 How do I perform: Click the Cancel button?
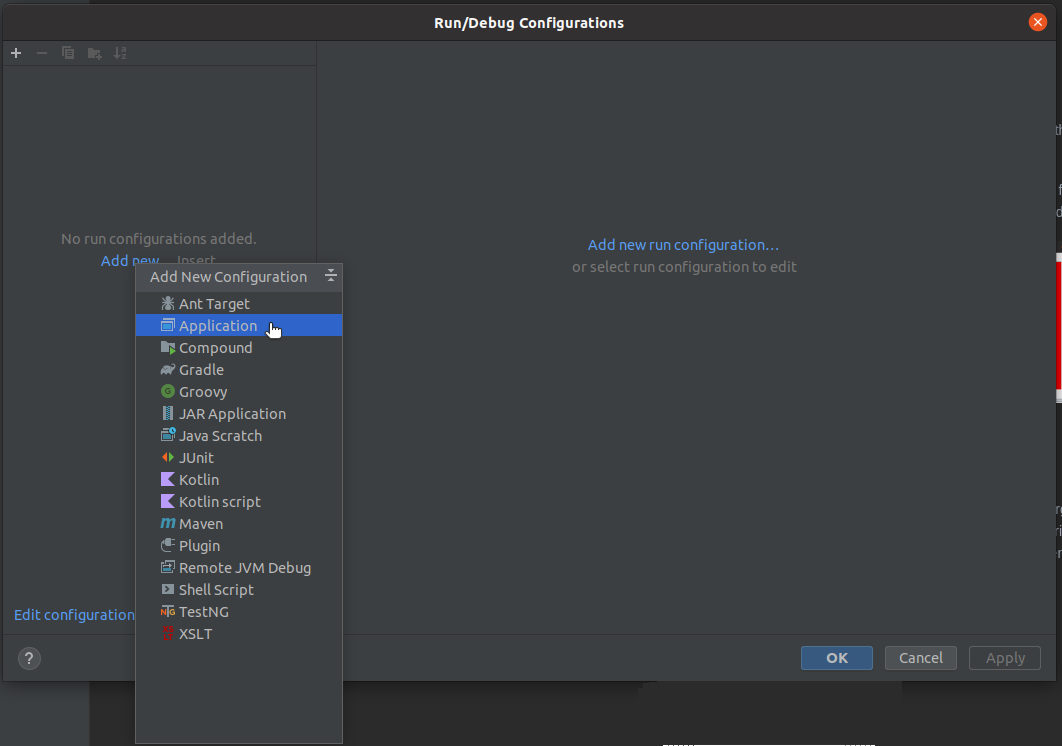[920, 658]
